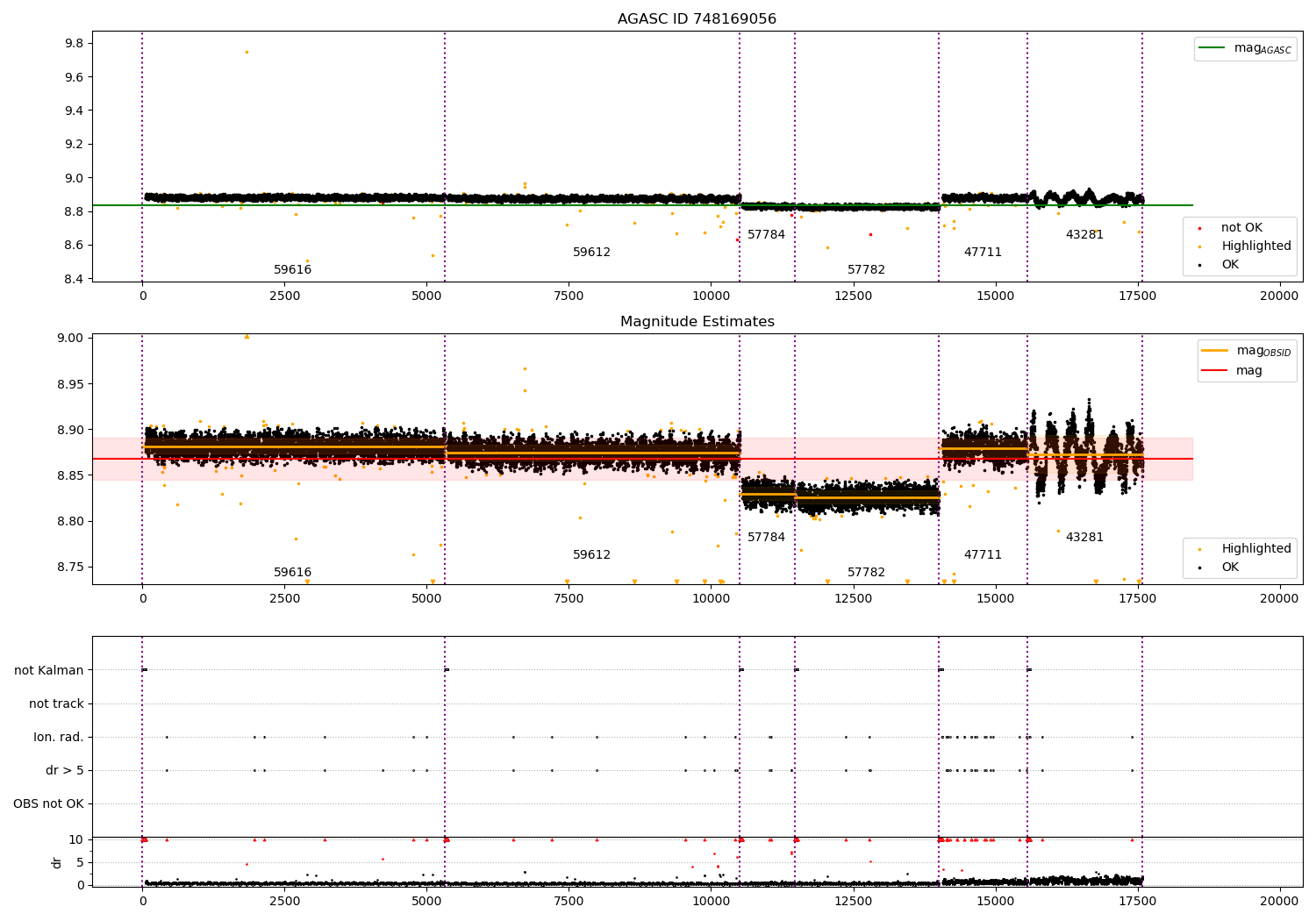Click the 7500 x-axis tick in top plot
The image size is (1316, 921).
[569, 296]
